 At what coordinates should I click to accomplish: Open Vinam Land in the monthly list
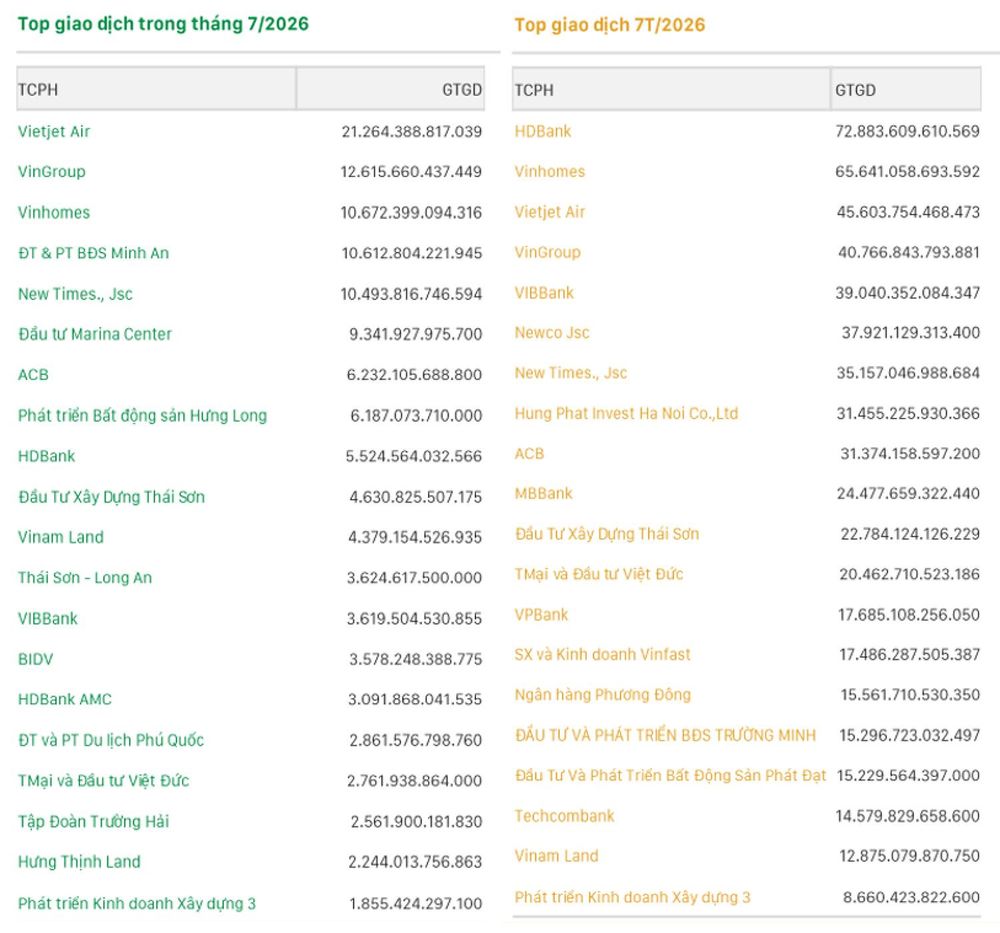pyautogui.click(x=61, y=537)
